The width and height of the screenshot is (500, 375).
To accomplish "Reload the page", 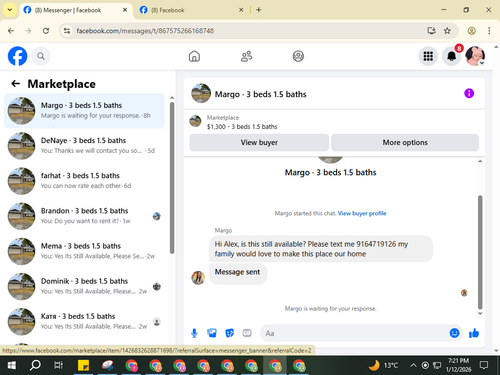I will click(x=46, y=31).
